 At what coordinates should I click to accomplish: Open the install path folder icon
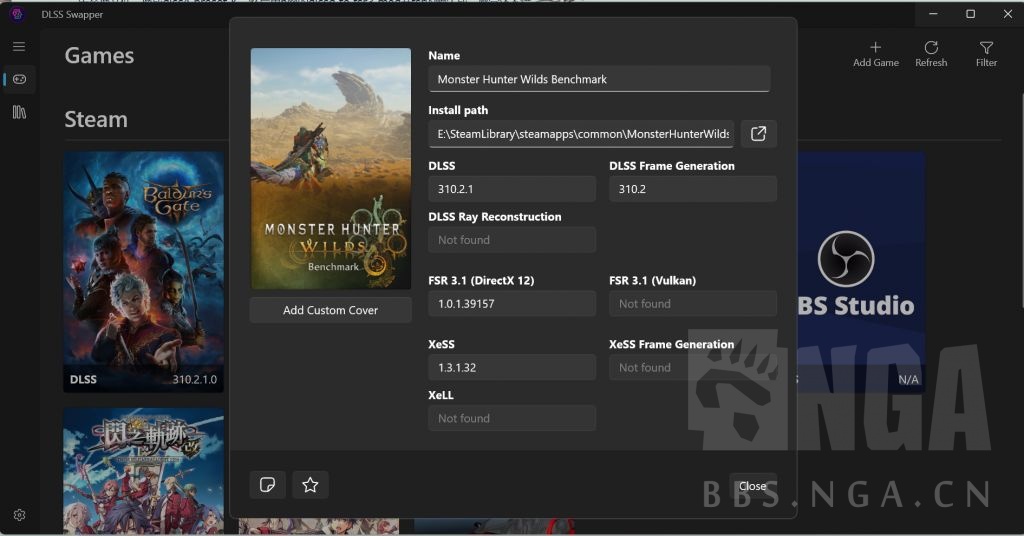click(758, 134)
